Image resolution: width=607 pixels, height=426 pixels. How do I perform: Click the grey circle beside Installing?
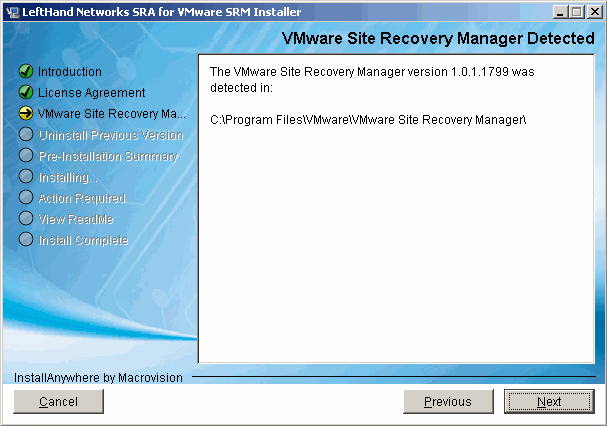click(x=26, y=177)
